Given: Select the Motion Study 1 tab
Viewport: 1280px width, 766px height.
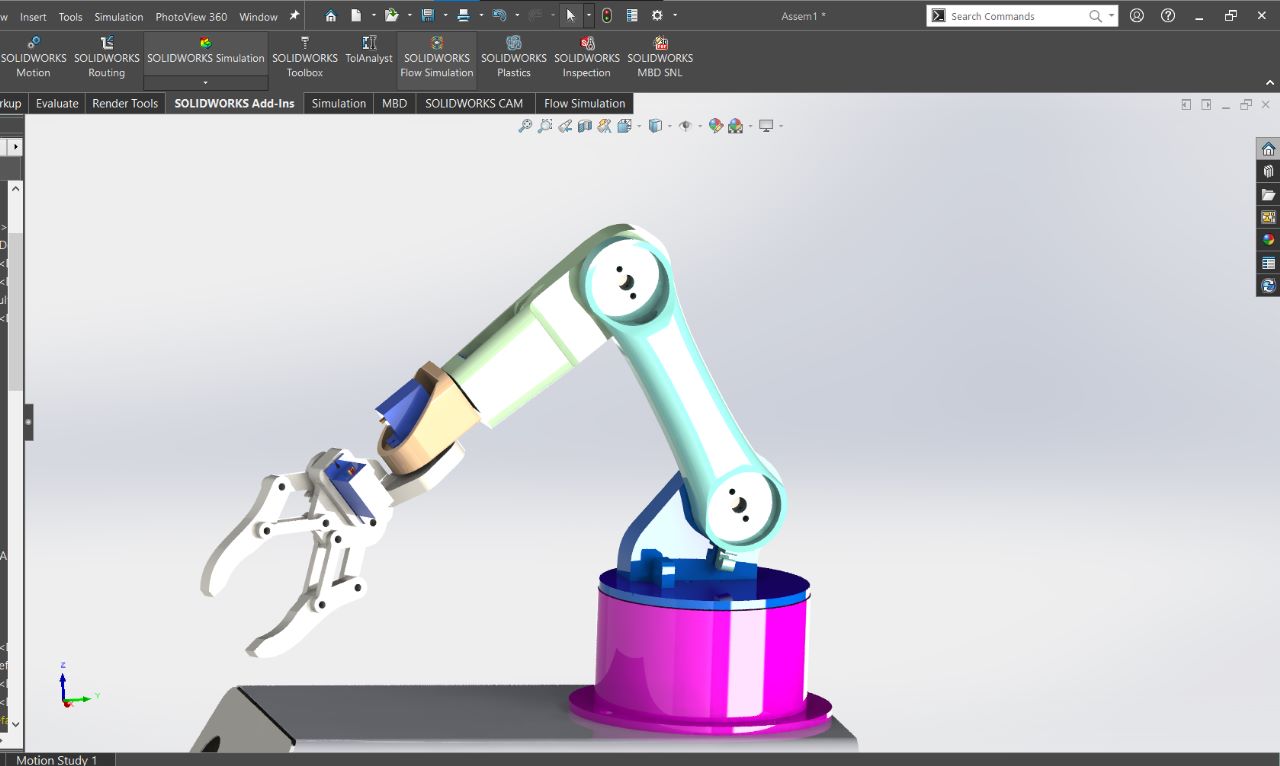Looking at the screenshot, I should [57, 760].
